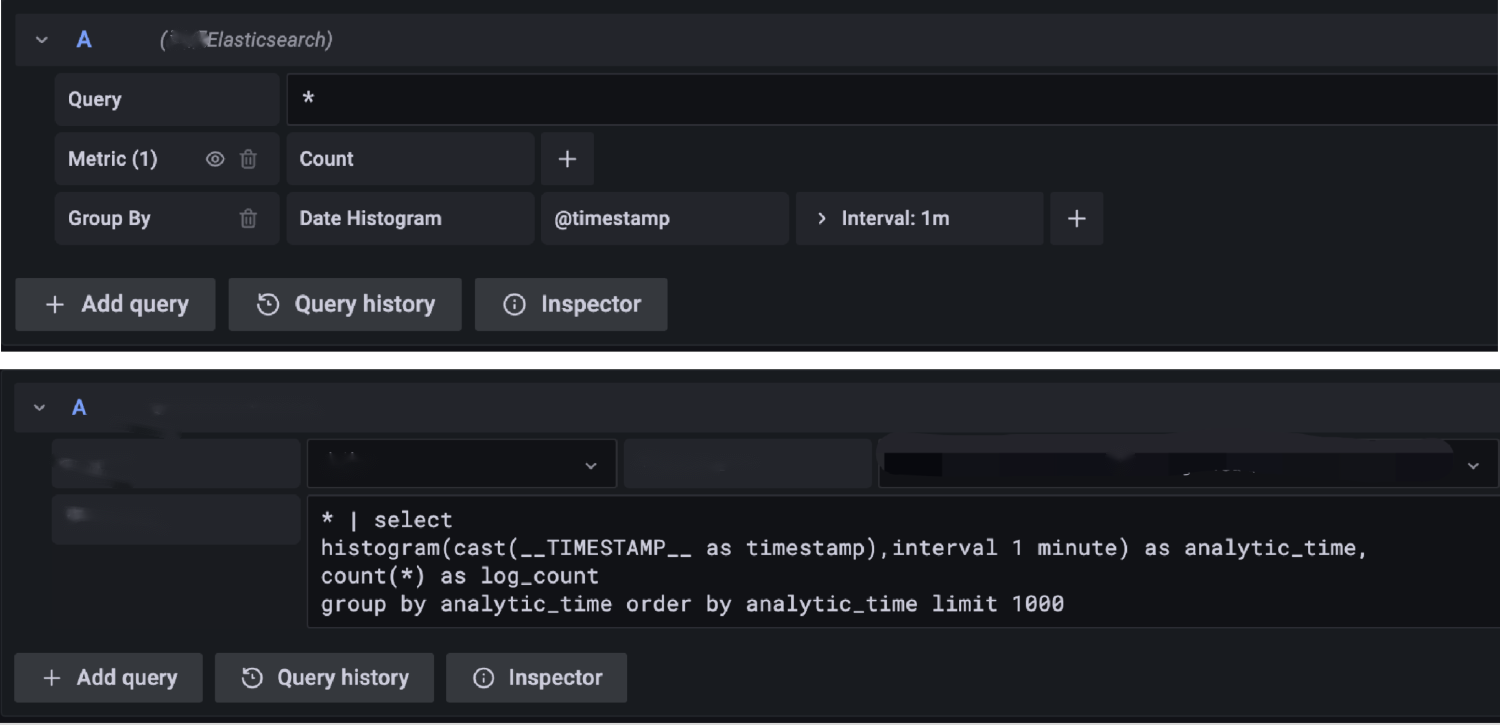This screenshot has width=1500, height=725.
Task: Toggle visibility of the Count metric
Action: 215,159
